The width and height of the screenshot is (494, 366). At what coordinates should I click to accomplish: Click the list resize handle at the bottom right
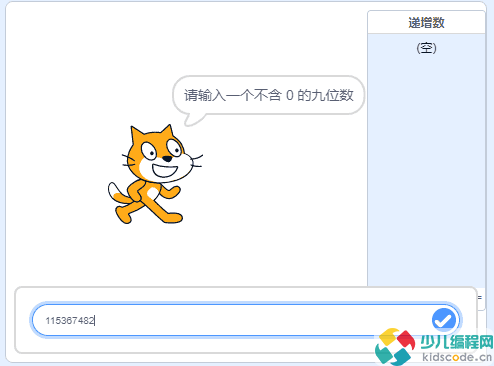point(480,298)
